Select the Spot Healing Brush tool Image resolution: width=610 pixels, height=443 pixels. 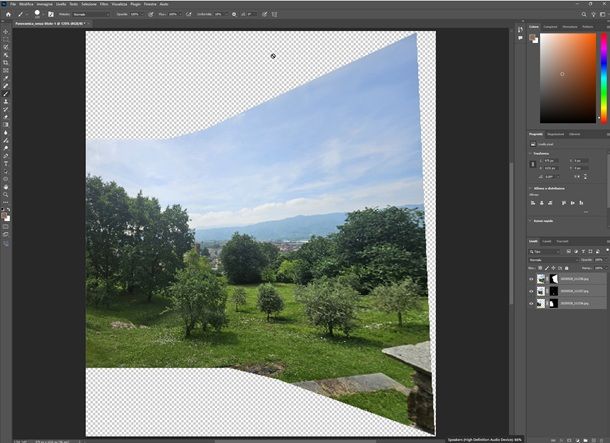(5, 86)
